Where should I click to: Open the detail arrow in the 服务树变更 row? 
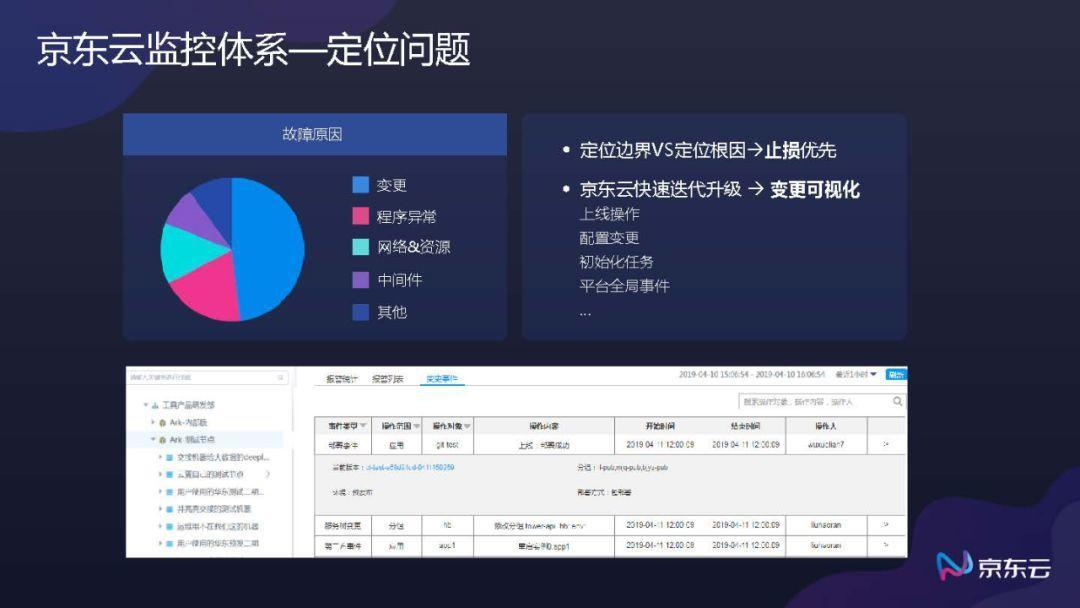pos(886,525)
